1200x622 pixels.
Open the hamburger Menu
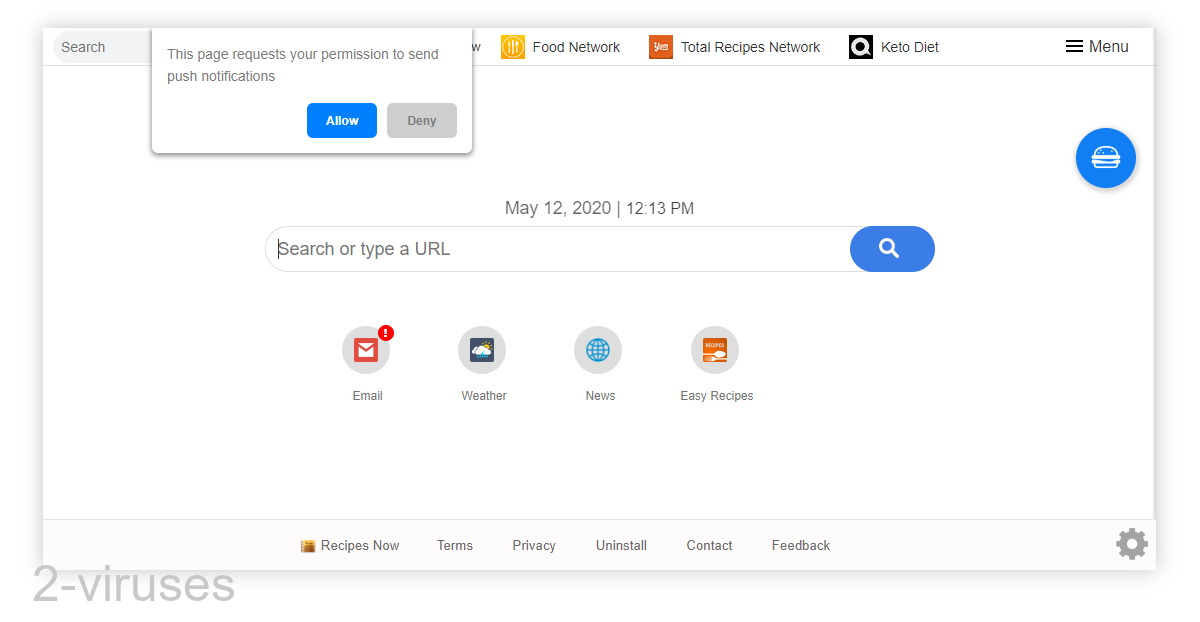click(x=1096, y=46)
